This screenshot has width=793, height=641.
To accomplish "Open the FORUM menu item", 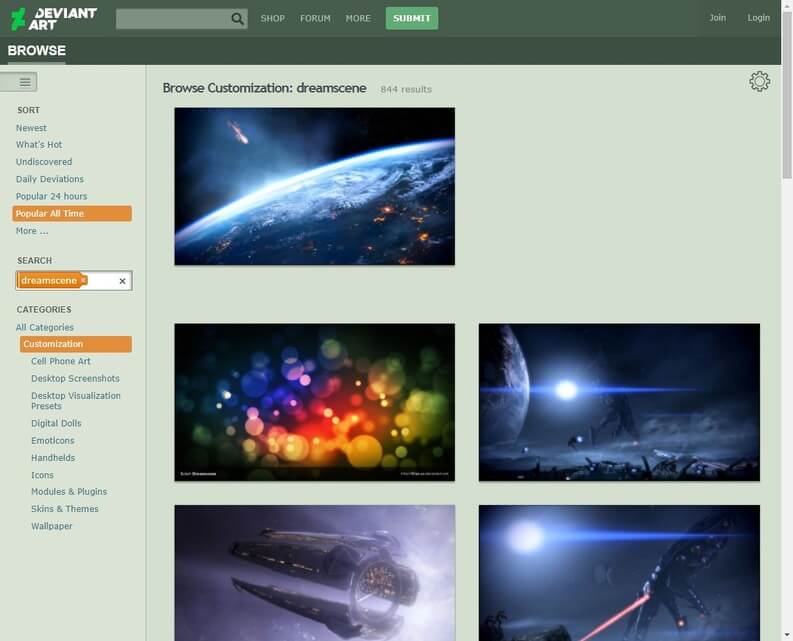I will [x=315, y=19].
